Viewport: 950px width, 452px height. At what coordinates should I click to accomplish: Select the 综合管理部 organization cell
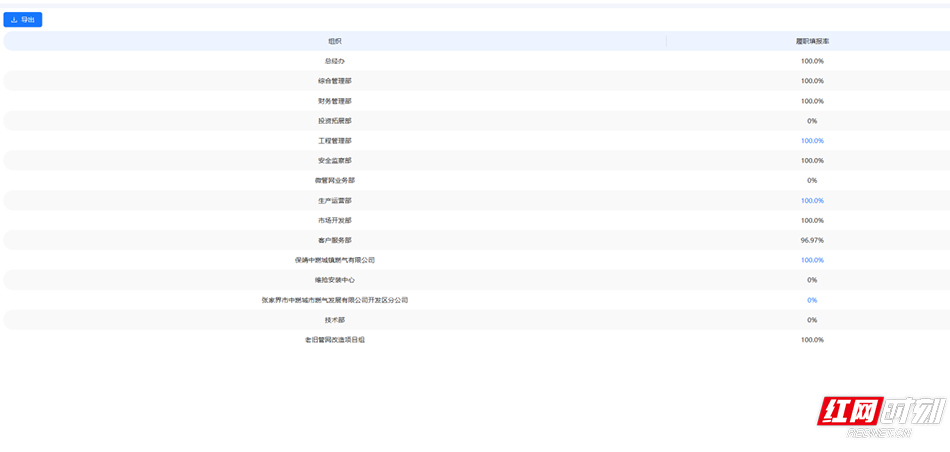point(335,81)
